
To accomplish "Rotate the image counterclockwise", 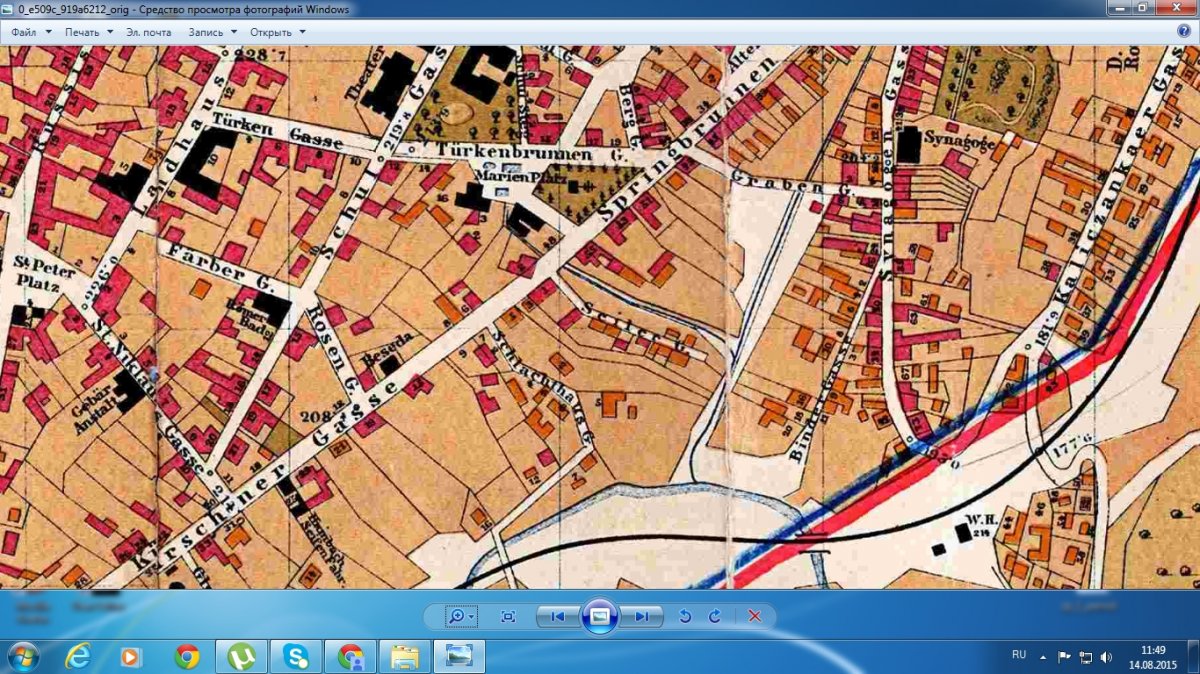I will (x=685, y=616).
